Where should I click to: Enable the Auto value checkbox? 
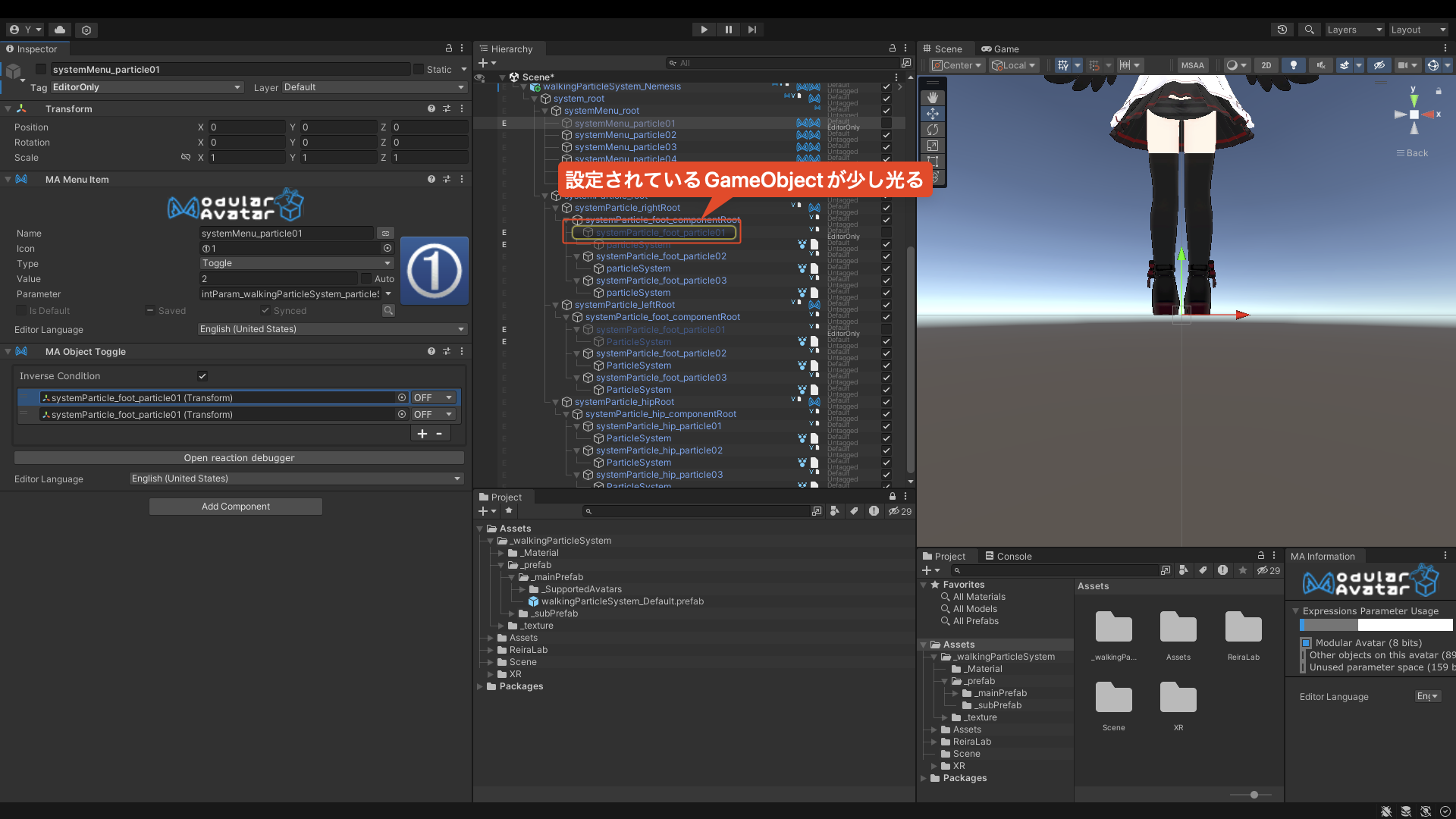tap(366, 279)
